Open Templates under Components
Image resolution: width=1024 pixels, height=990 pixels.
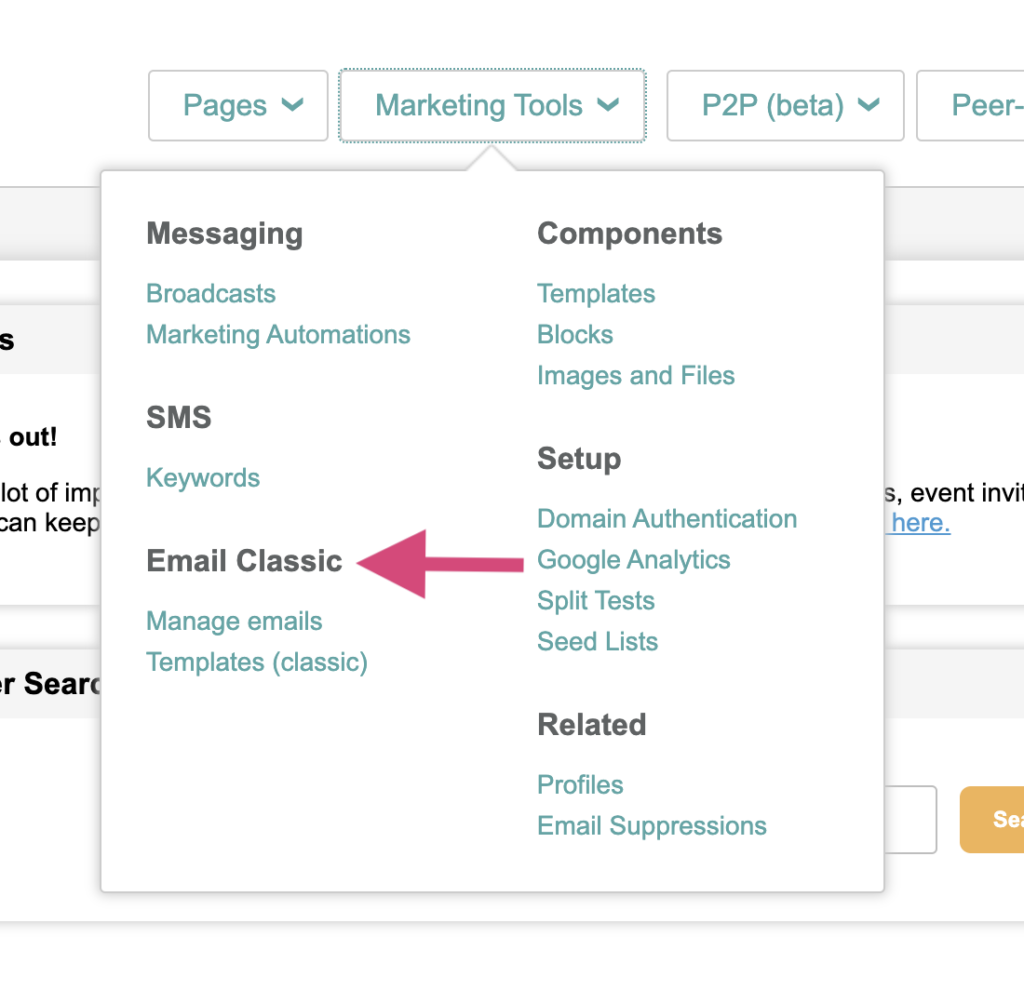[596, 293]
